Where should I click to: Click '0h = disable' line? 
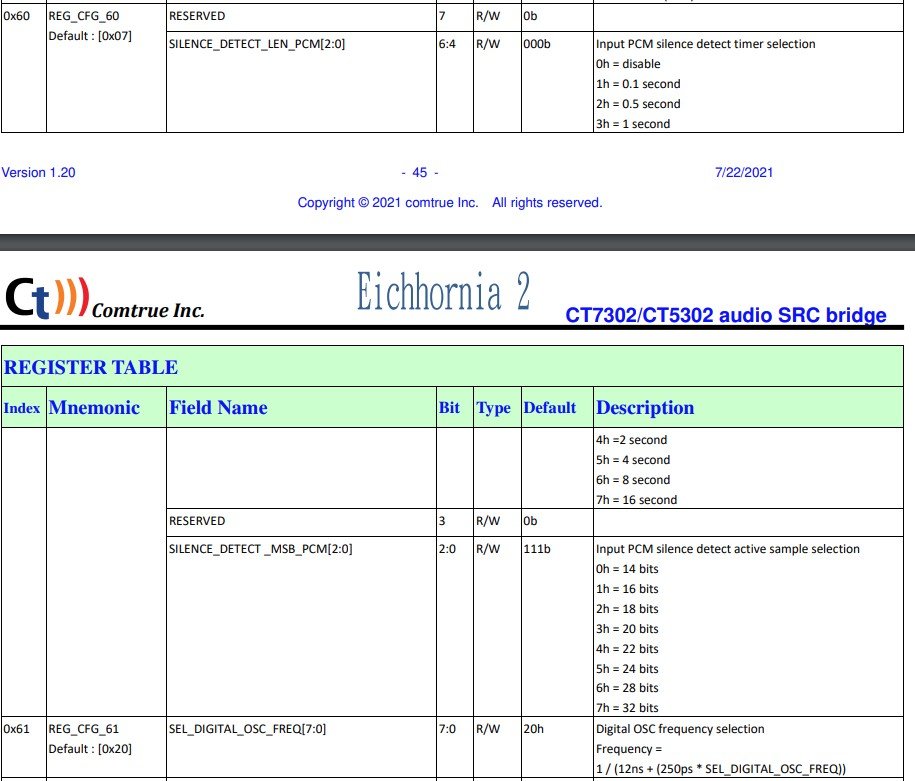point(628,64)
